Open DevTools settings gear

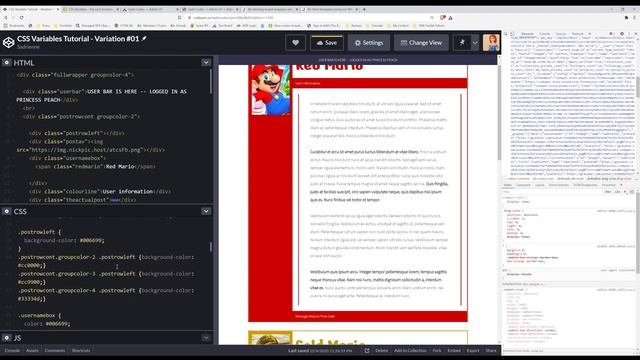622,34
